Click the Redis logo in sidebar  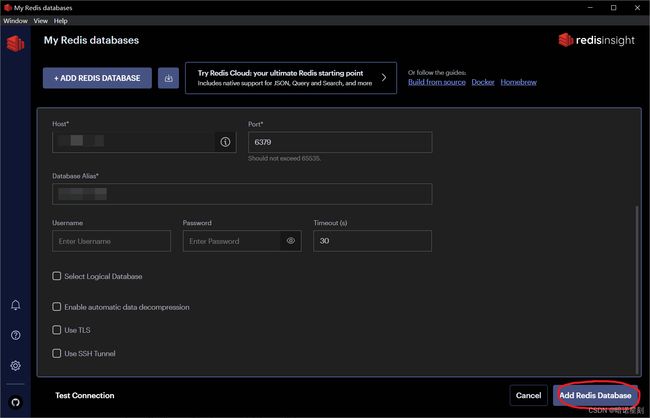tap(15, 43)
